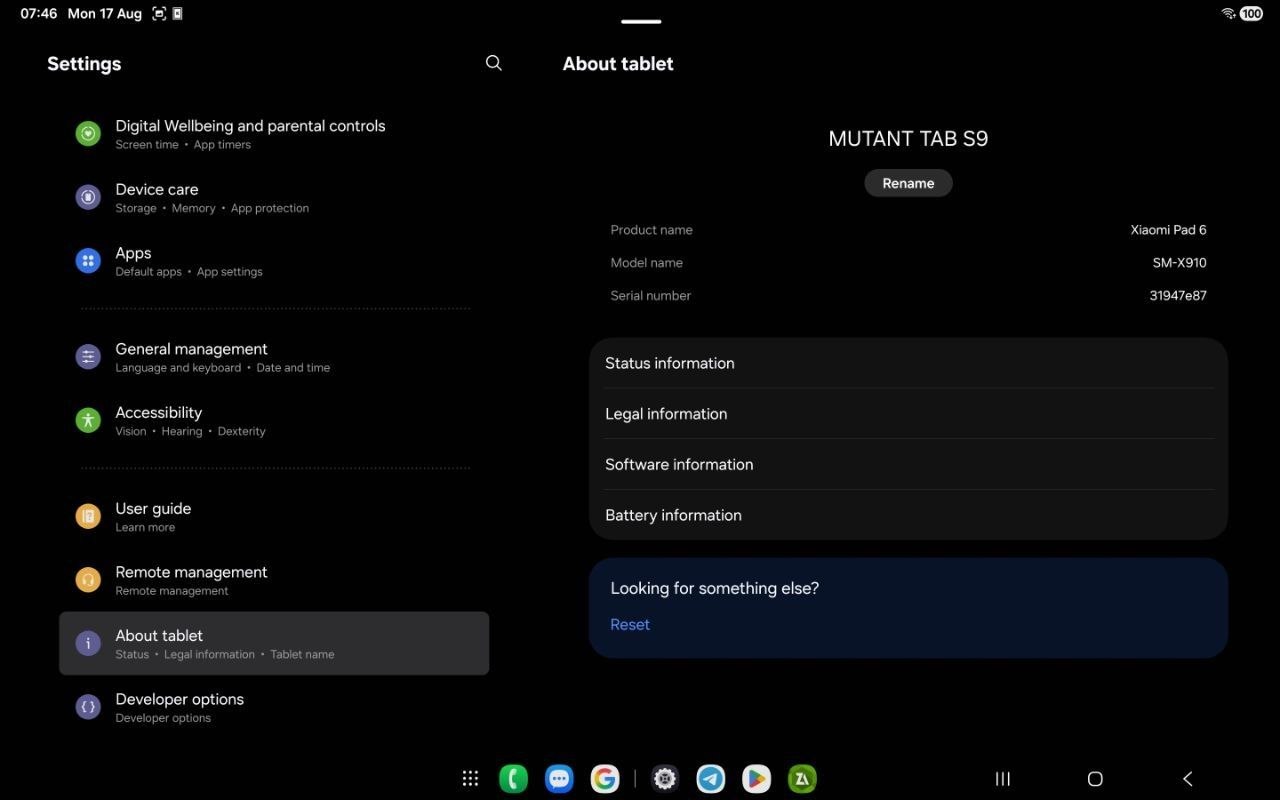The width and height of the screenshot is (1280, 800).
Task: Tap the top center drag handle
Action: [641, 21]
